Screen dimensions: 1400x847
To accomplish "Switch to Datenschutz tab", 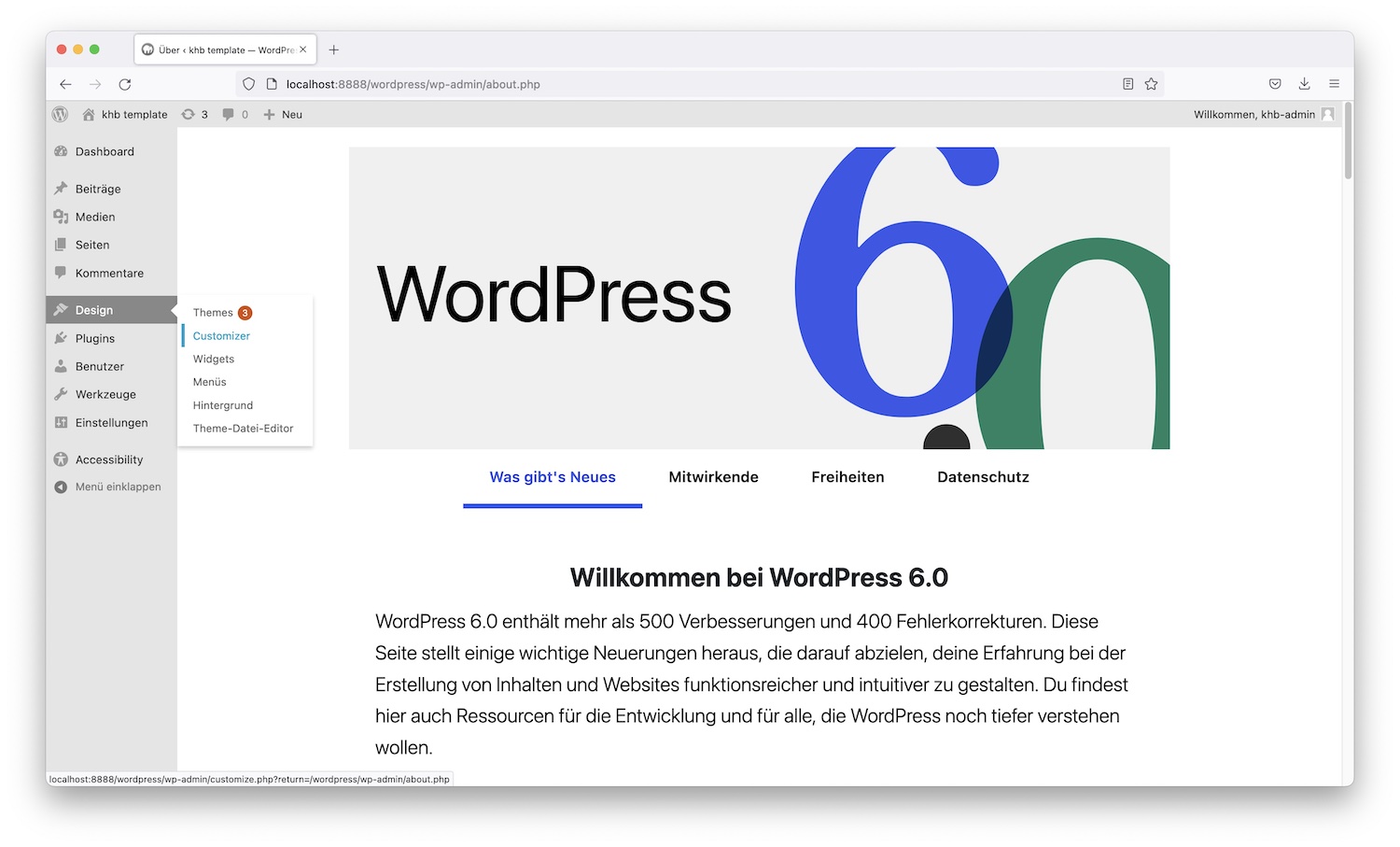I will coord(983,477).
